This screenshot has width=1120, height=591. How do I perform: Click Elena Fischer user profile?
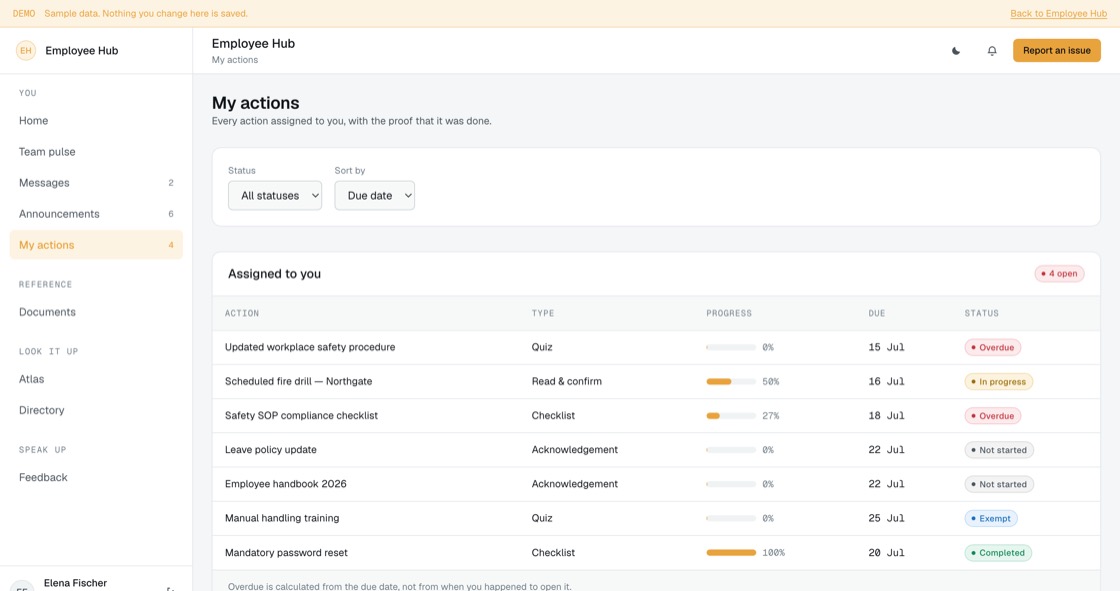click(x=75, y=583)
